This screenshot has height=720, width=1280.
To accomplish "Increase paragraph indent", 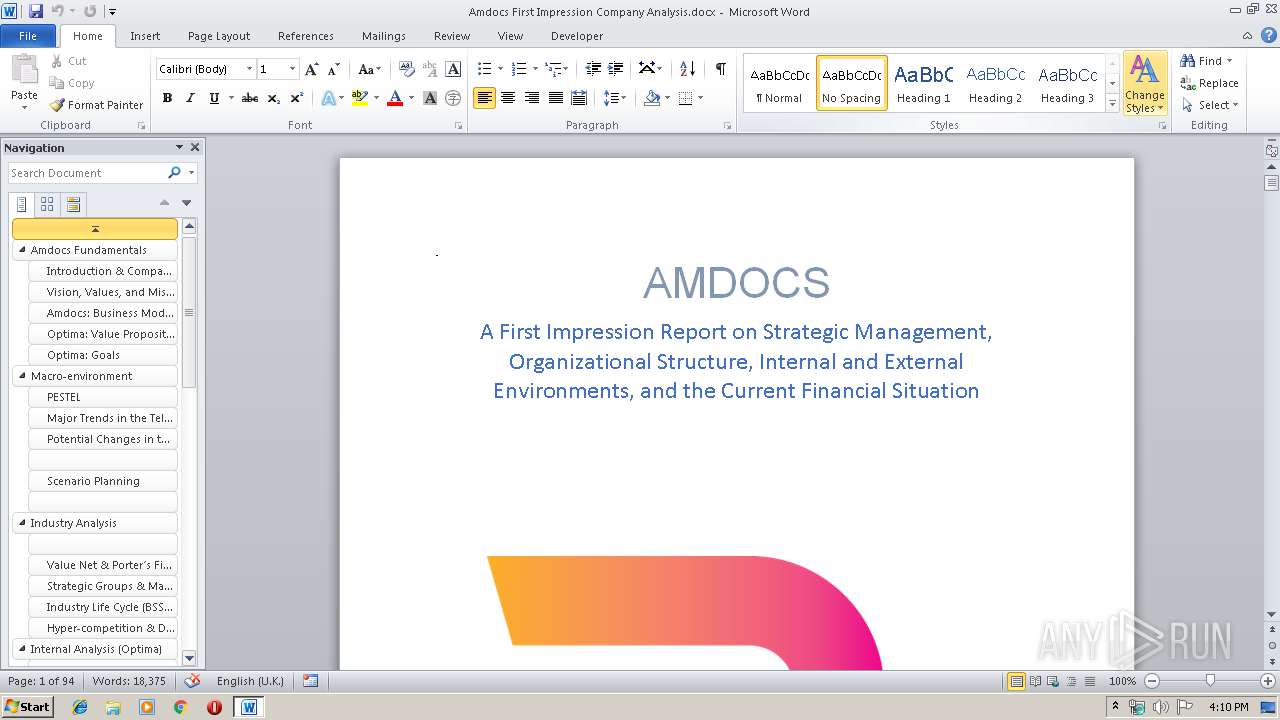I will point(616,69).
